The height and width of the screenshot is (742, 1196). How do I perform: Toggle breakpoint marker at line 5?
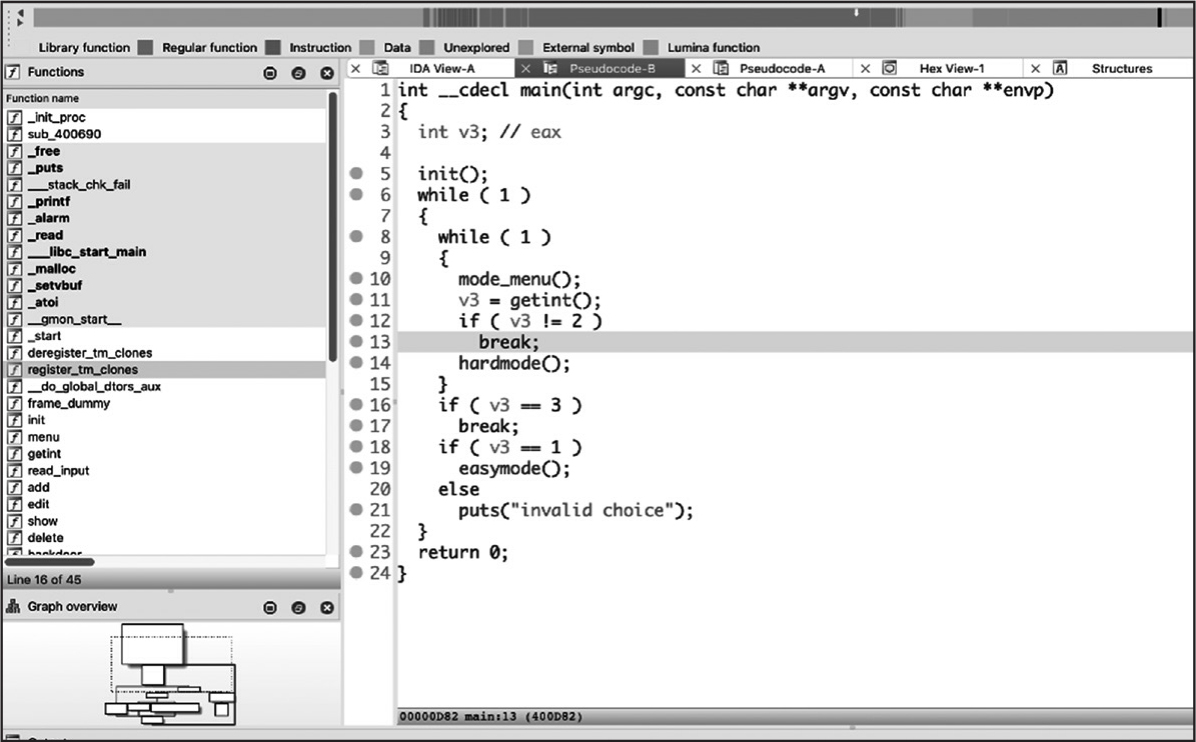click(356, 174)
